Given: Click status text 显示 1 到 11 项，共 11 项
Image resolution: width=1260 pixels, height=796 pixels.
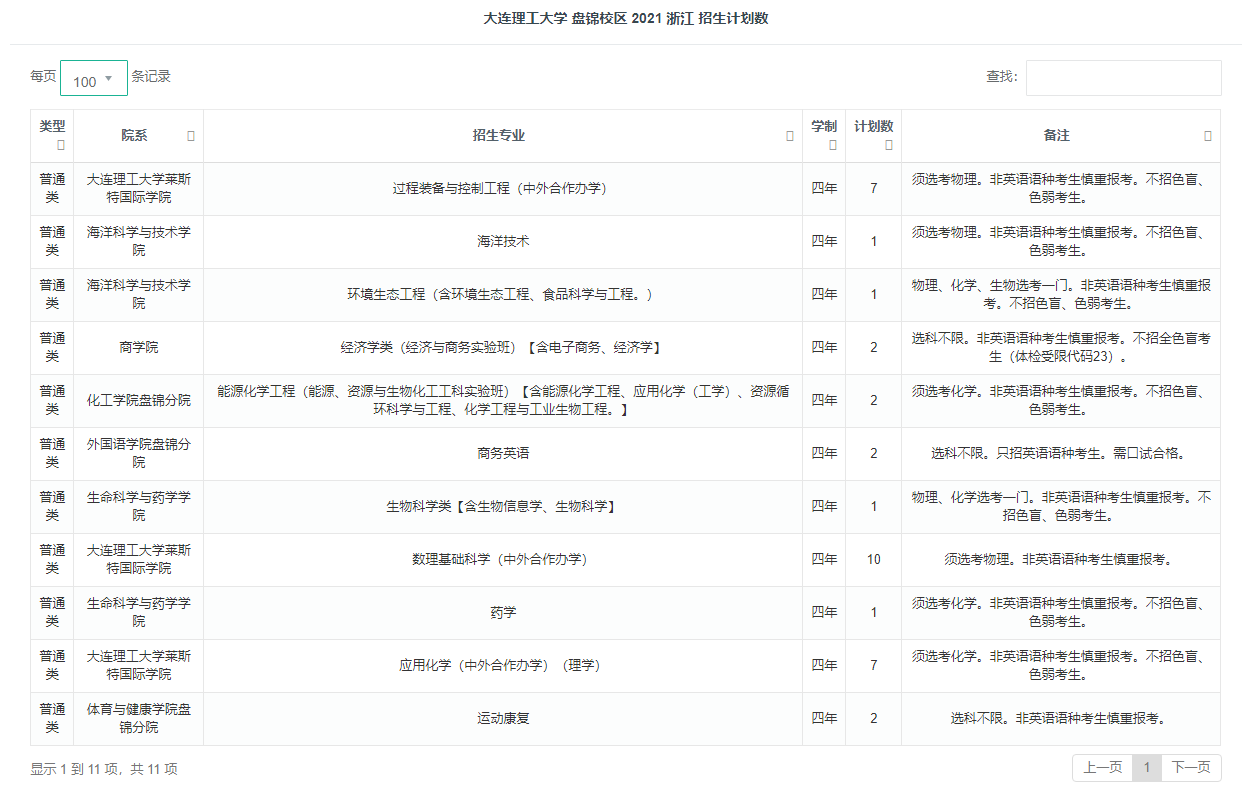Looking at the screenshot, I should [104, 769].
